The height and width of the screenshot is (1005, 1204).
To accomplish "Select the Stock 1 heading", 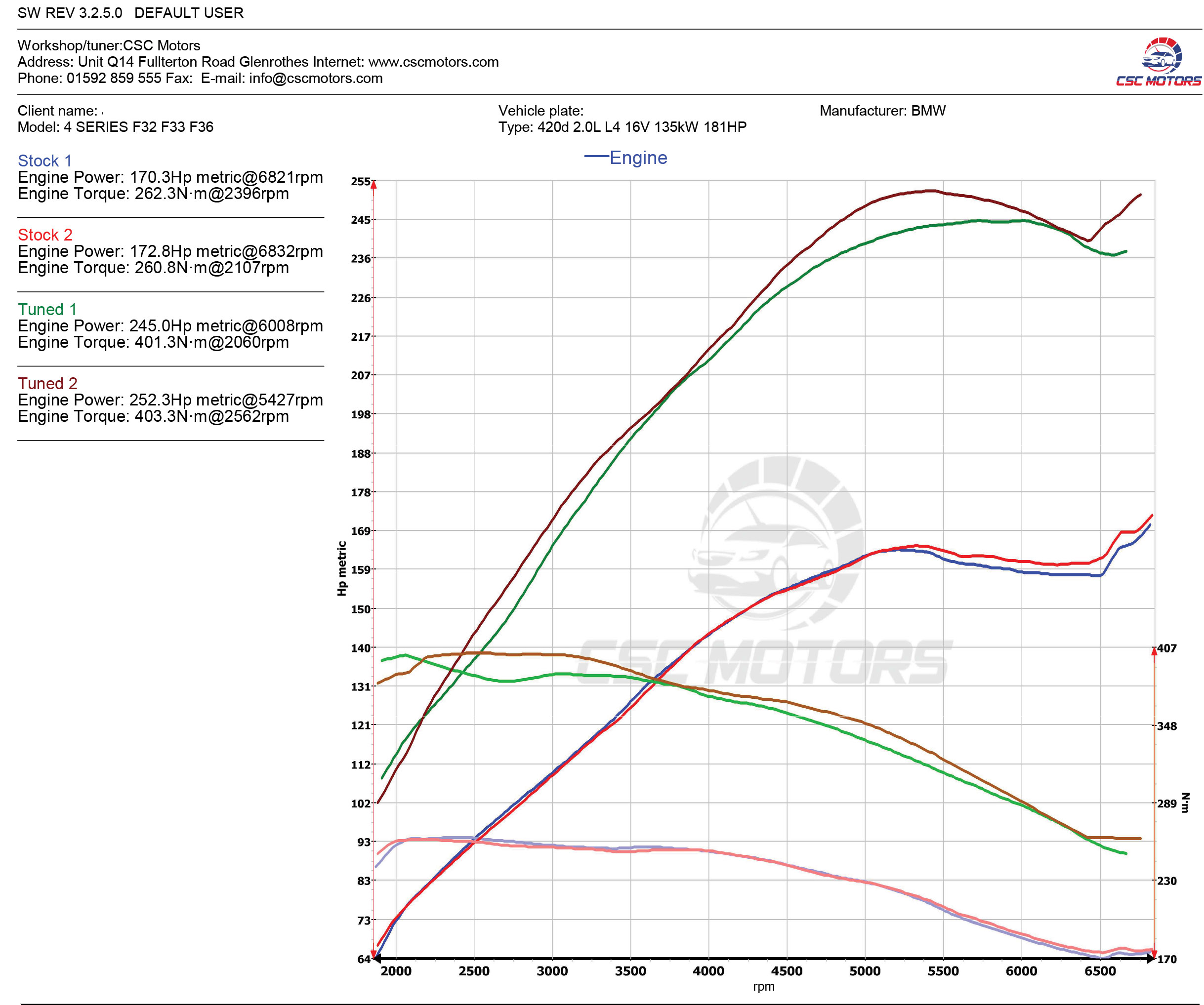I will (x=45, y=161).
